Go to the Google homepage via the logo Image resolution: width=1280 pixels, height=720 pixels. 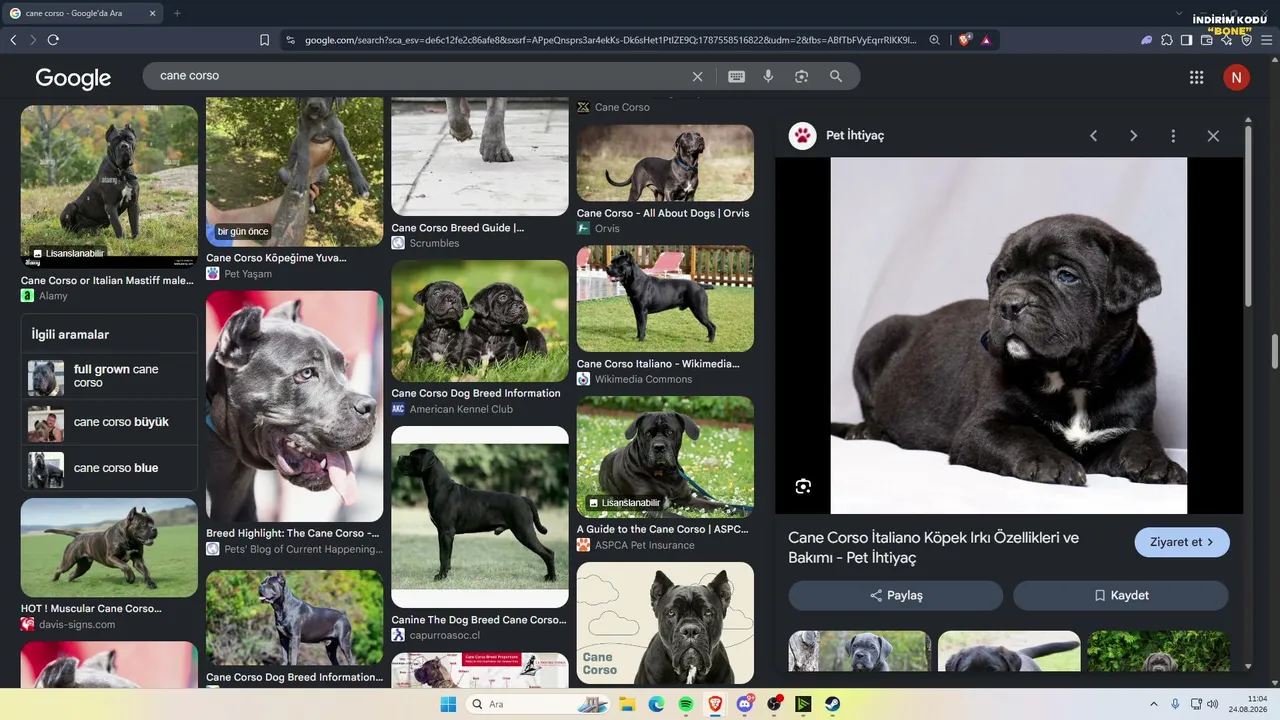click(73, 78)
